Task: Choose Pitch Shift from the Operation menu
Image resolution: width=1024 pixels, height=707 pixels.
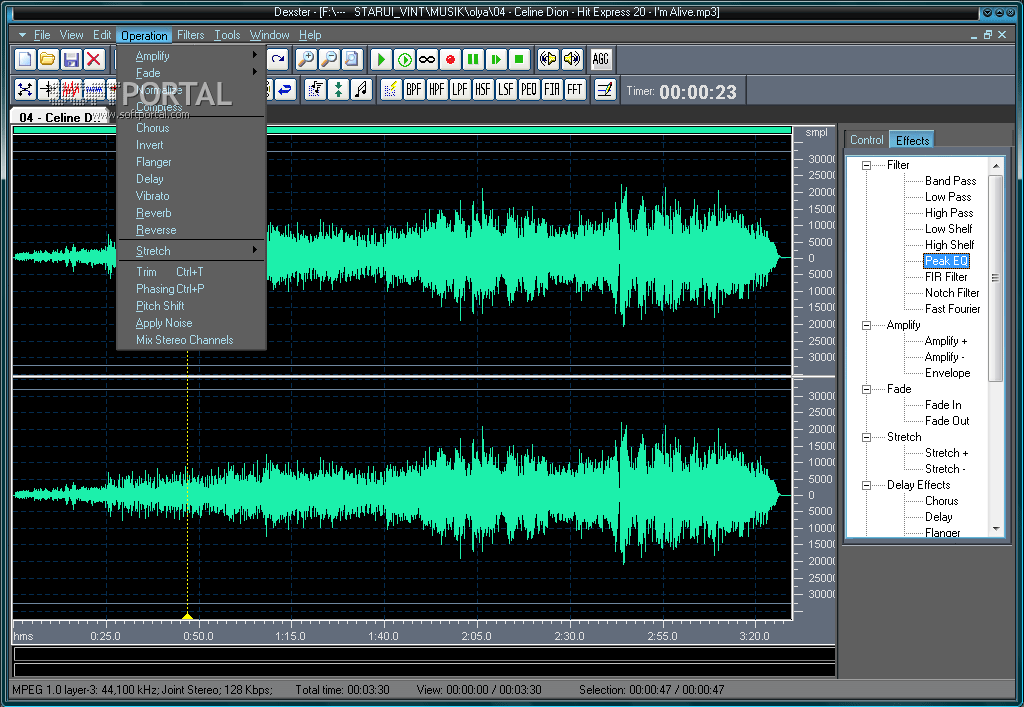Action: pyautogui.click(x=191, y=306)
